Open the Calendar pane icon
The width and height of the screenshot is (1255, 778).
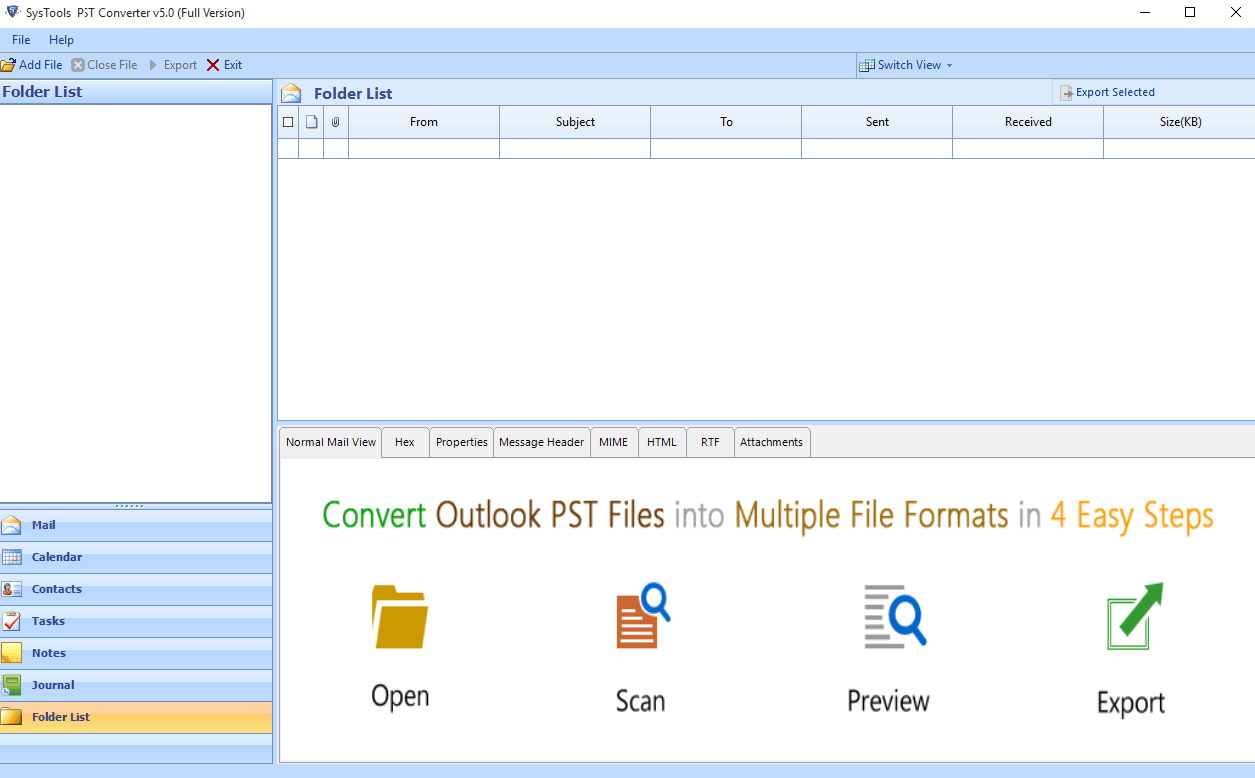point(12,557)
